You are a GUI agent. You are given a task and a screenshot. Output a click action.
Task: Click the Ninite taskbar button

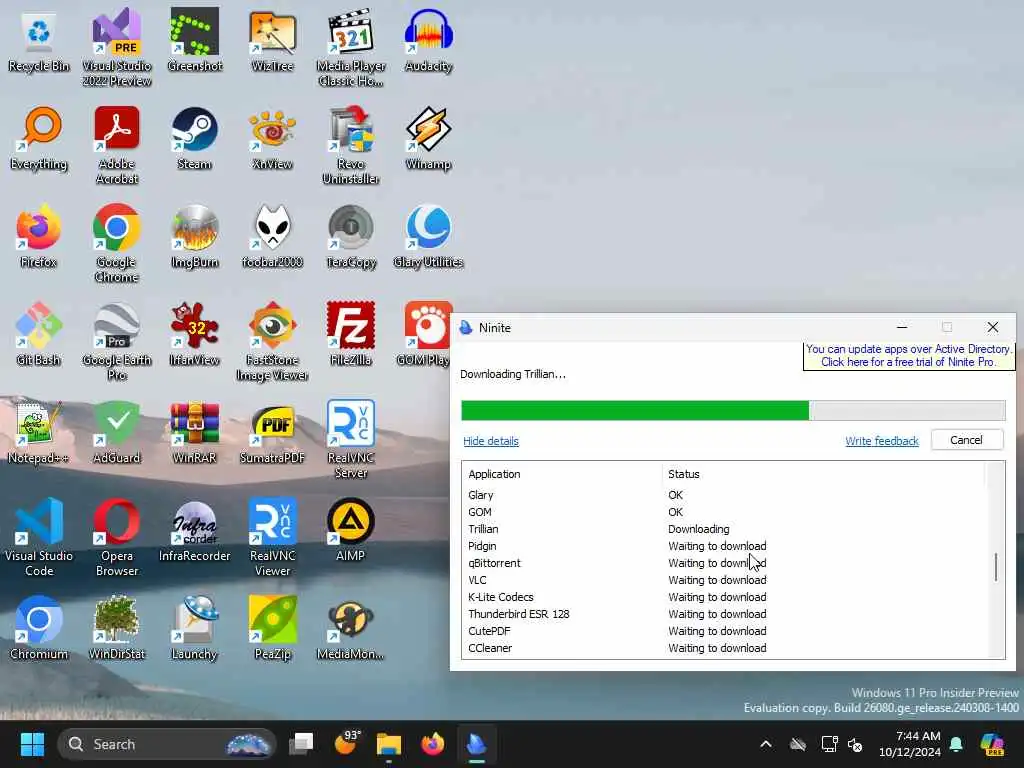[476, 744]
